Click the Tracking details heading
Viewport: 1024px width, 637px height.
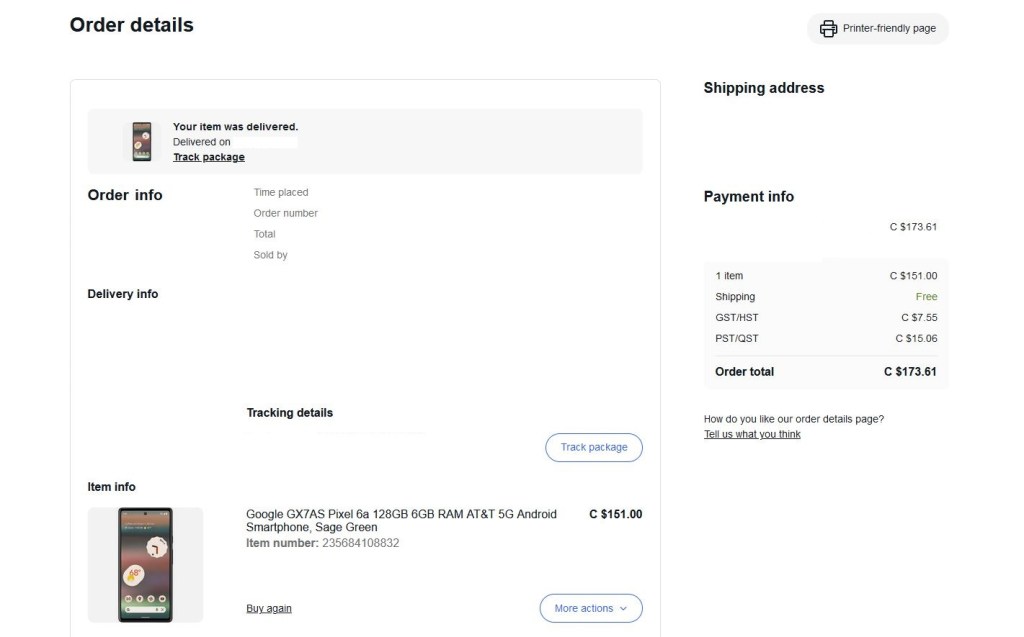(x=289, y=413)
